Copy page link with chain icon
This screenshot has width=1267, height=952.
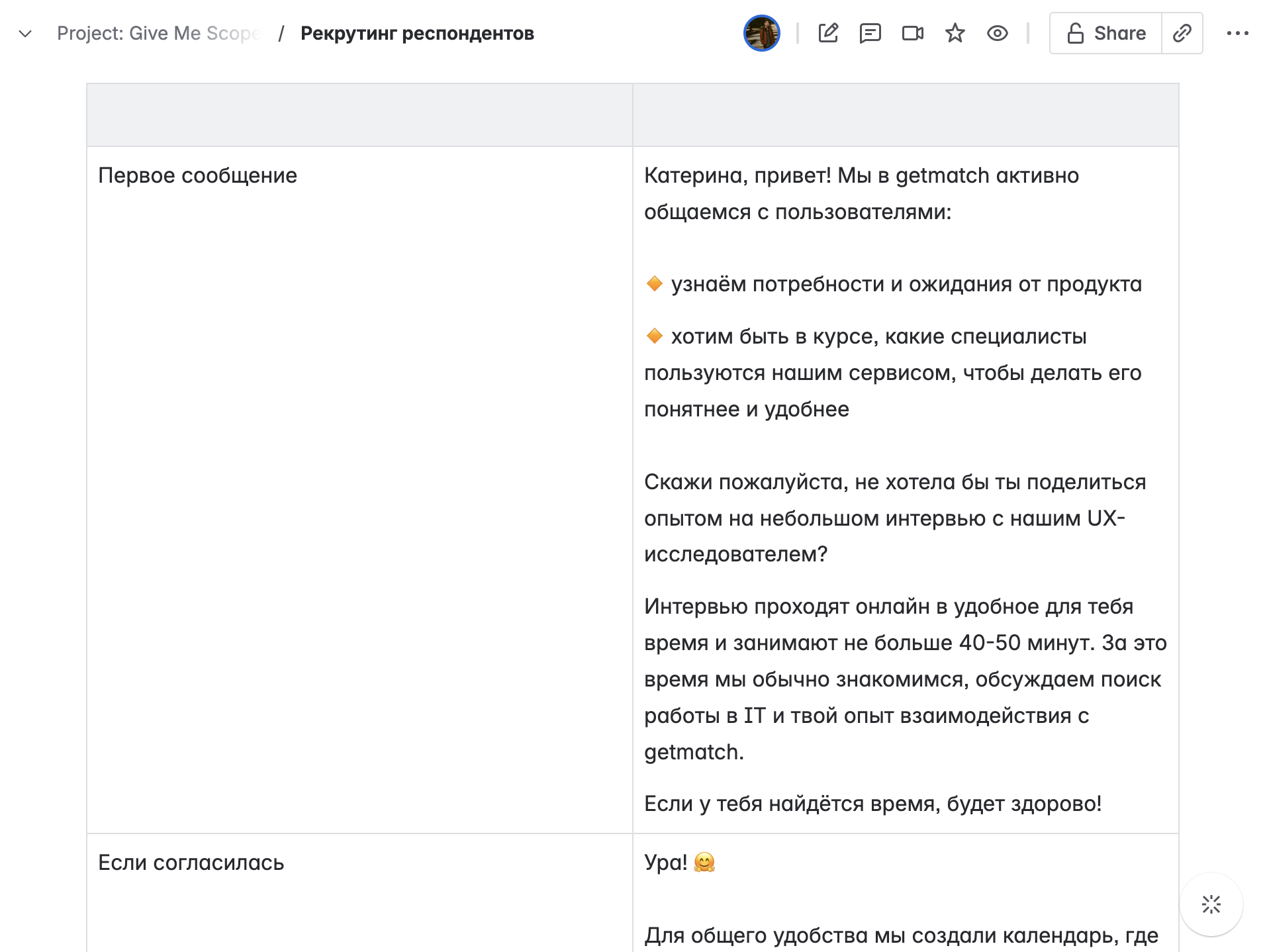click(1182, 33)
